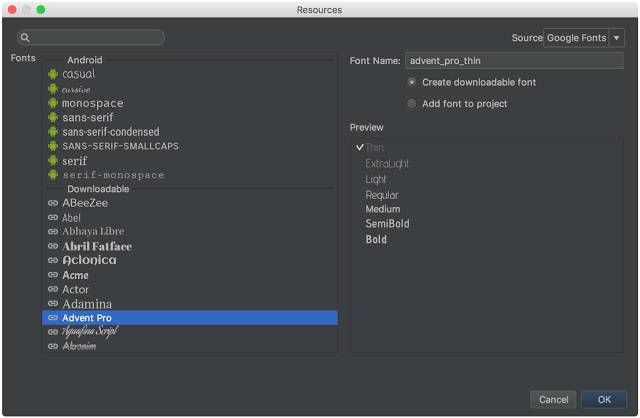
Task: Click the Android icon next to monospace
Action: [53, 103]
